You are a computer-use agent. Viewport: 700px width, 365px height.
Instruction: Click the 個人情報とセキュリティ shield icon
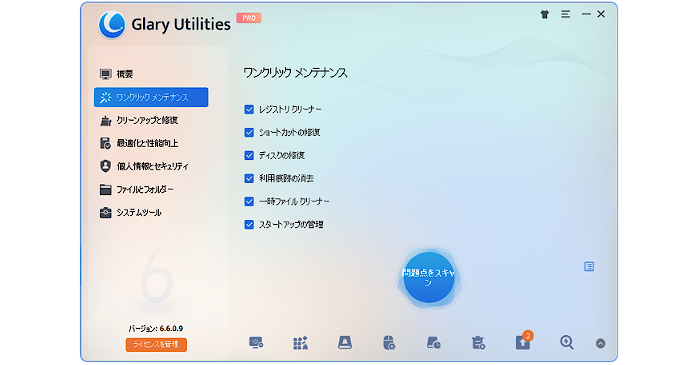(x=105, y=166)
